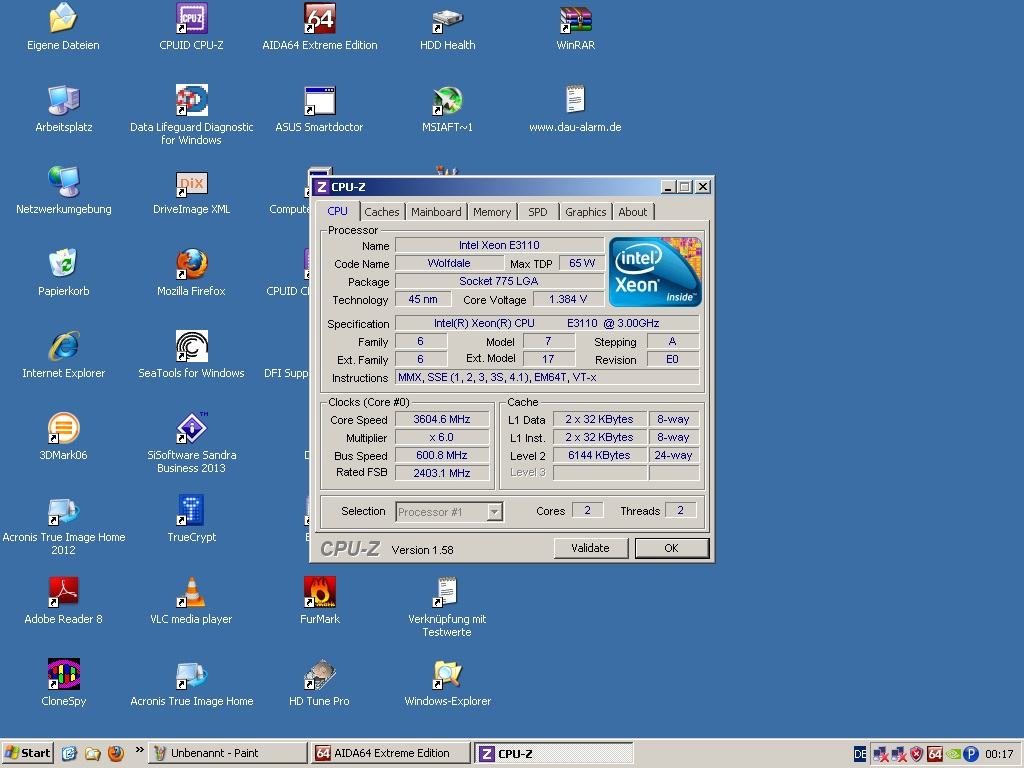The image size is (1024, 768).
Task: Open the Windows Start menu
Action: pos(27,753)
